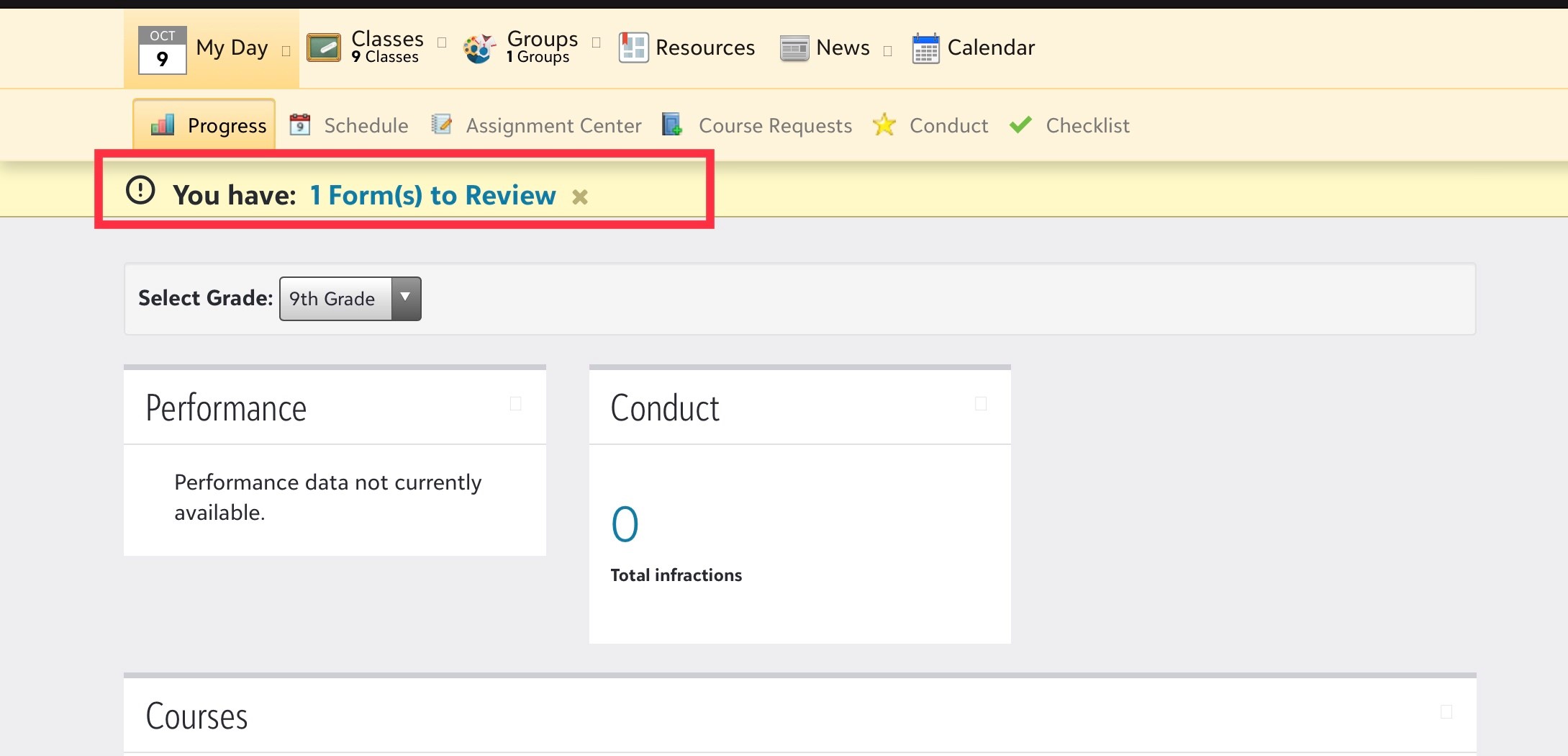
Task: Click the 'You have:' notification text
Action: tap(235, 195)
